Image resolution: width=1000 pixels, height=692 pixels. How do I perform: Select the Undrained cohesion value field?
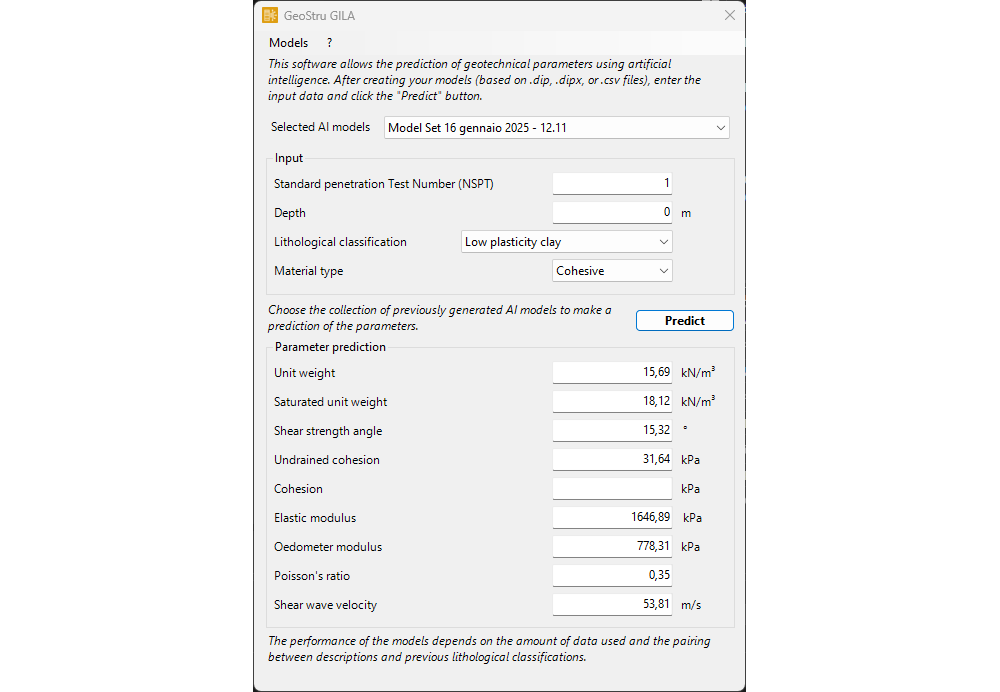612,460
